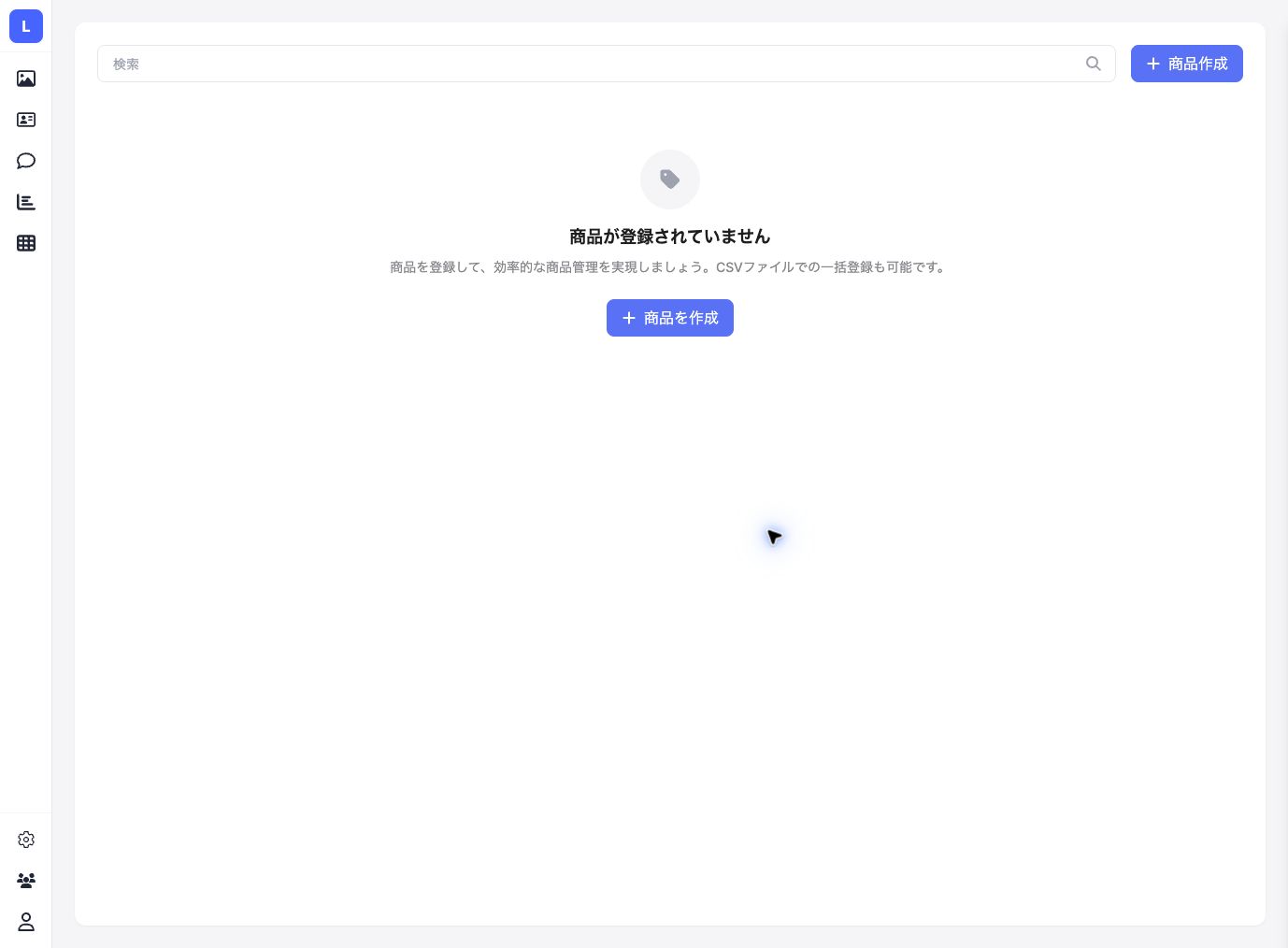1288x948 pixels.
Task: Open the user profile icon
Action: (x=26, y=922)
